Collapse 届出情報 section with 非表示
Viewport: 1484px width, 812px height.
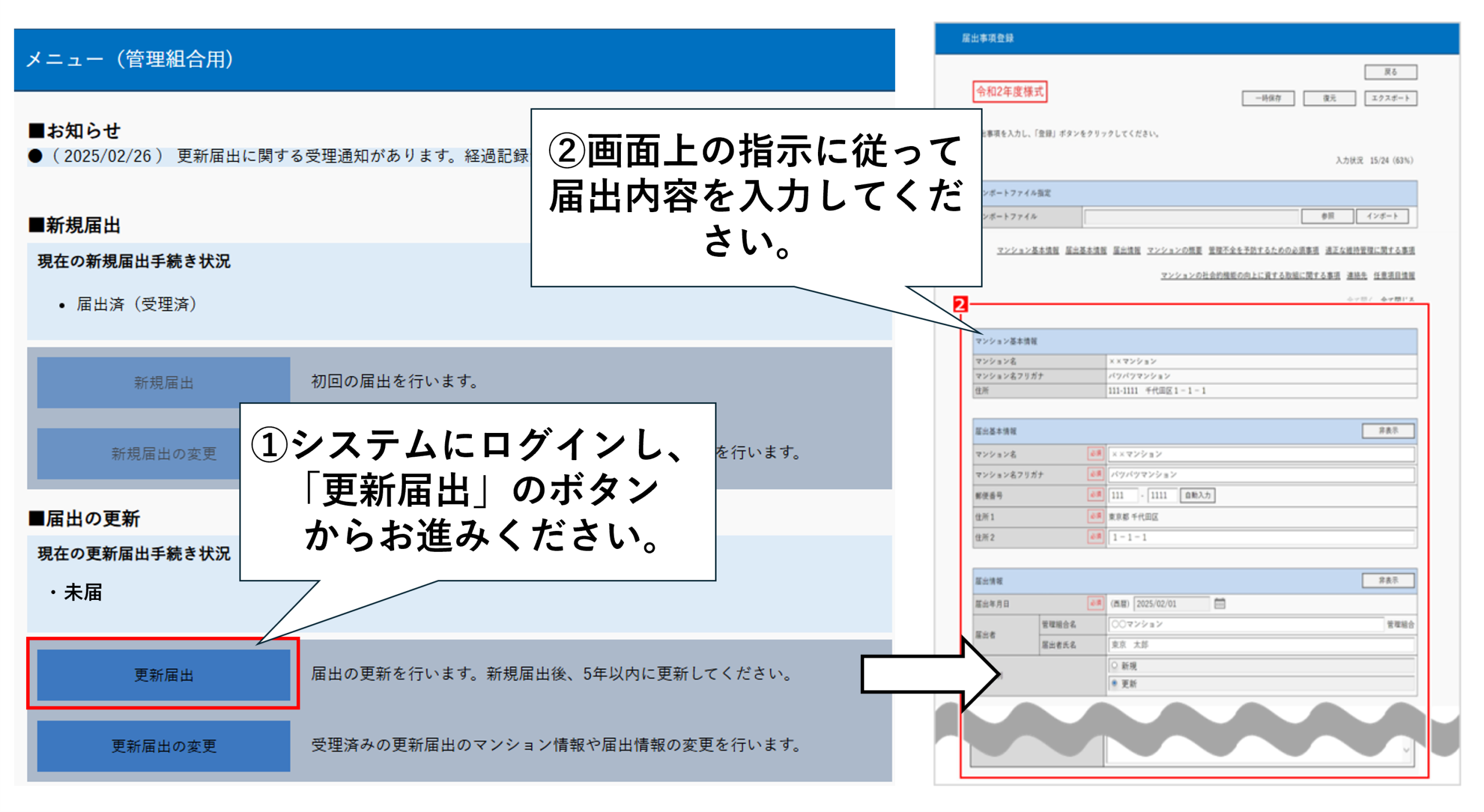tap(1387, 580)
